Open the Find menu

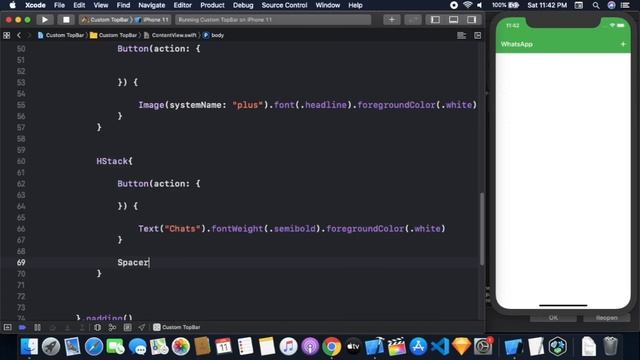[x=123, y=5]
